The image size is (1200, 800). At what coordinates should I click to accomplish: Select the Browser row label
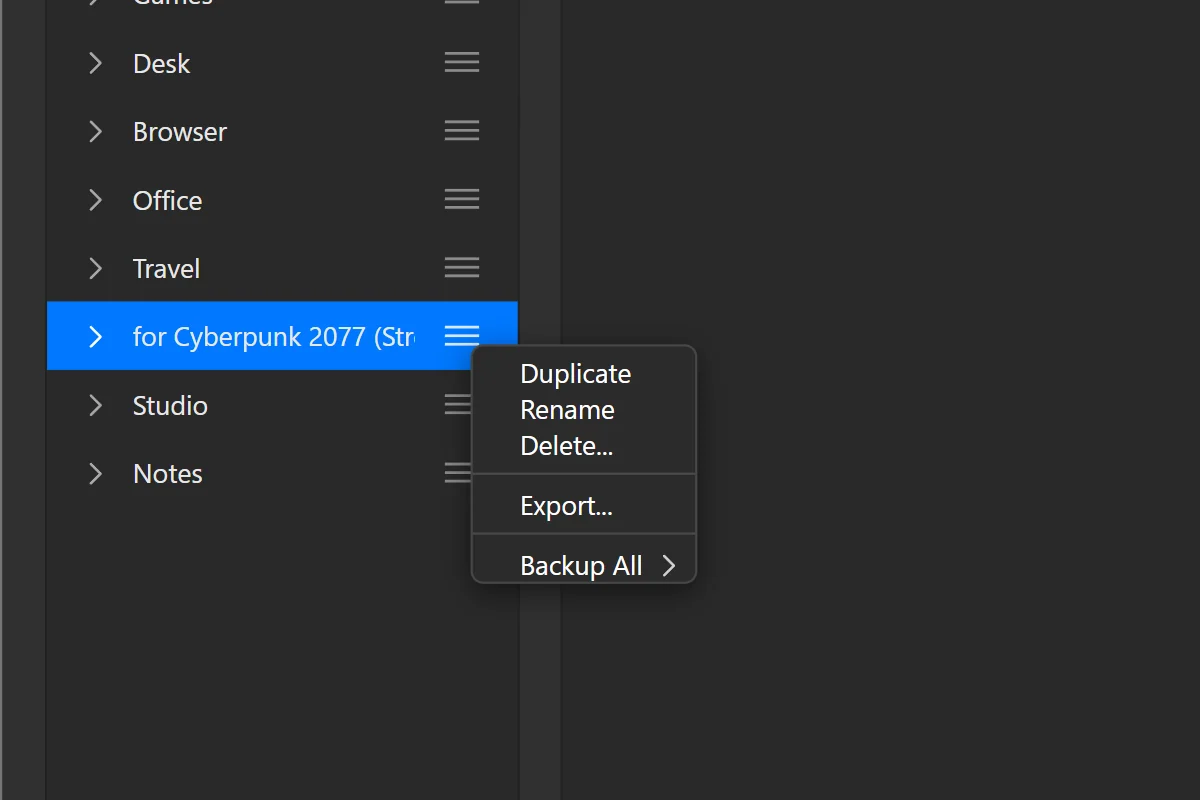pos(180,132)
